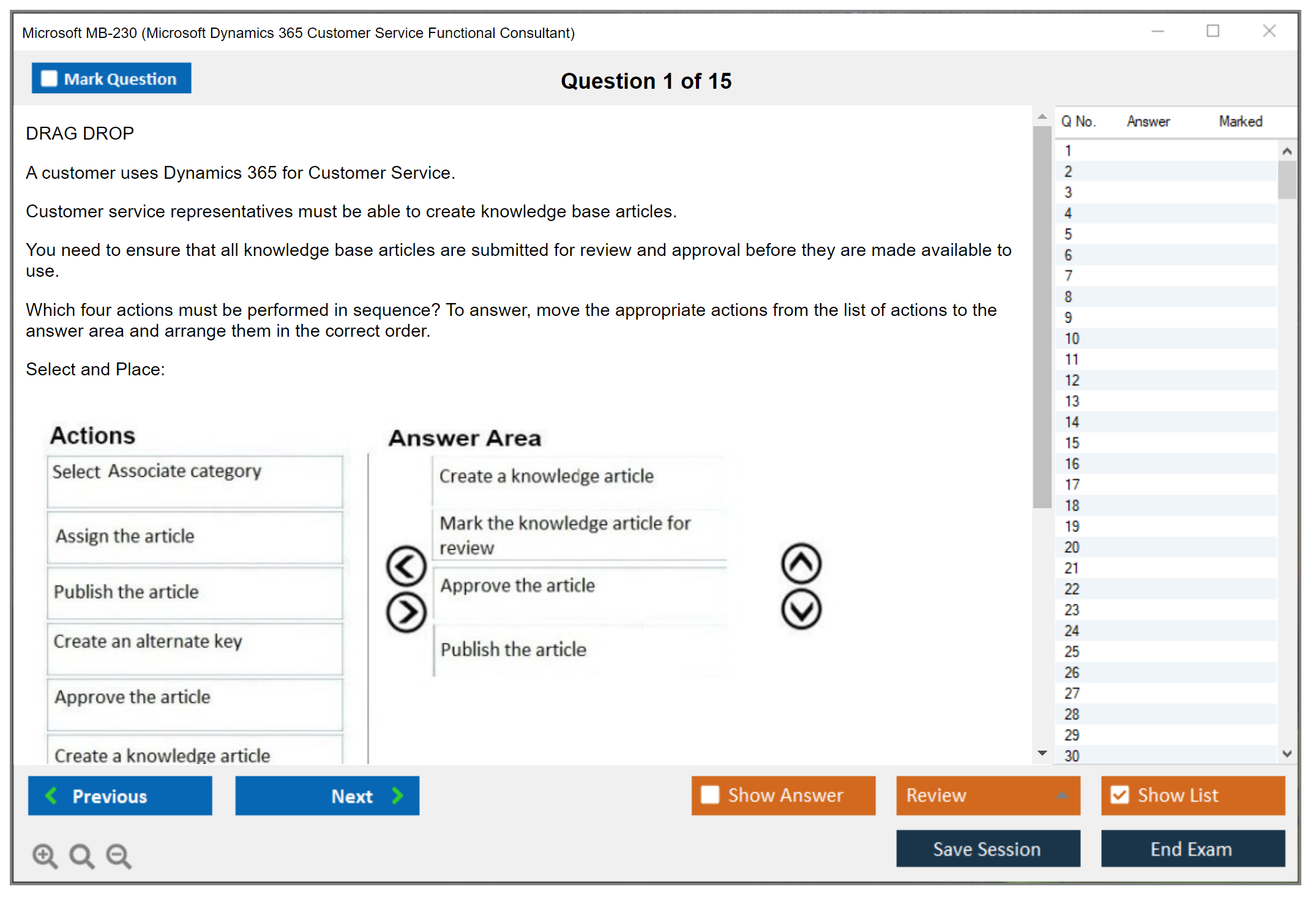Uncheck the Show List checkbox
This screenshot has width=1316, height=900.
(1120, 795)
